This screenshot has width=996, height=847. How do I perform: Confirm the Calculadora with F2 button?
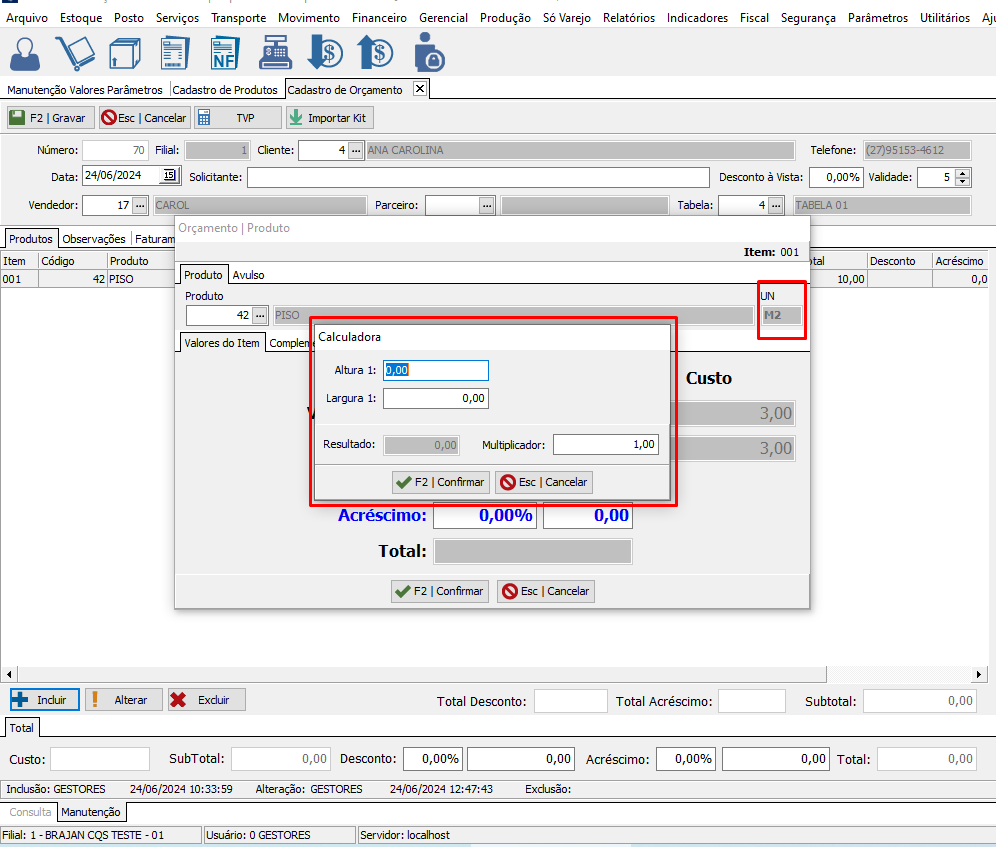point(440,482)
